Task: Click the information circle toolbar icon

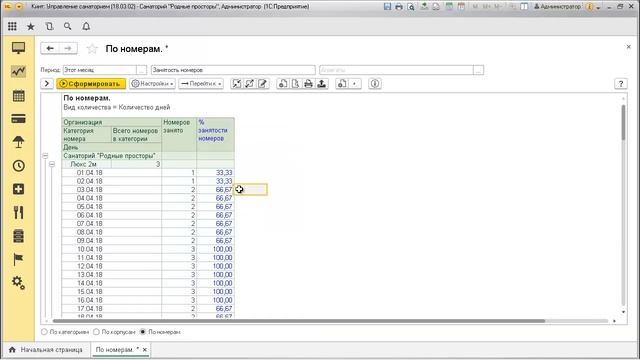Action: coord(375,84)
